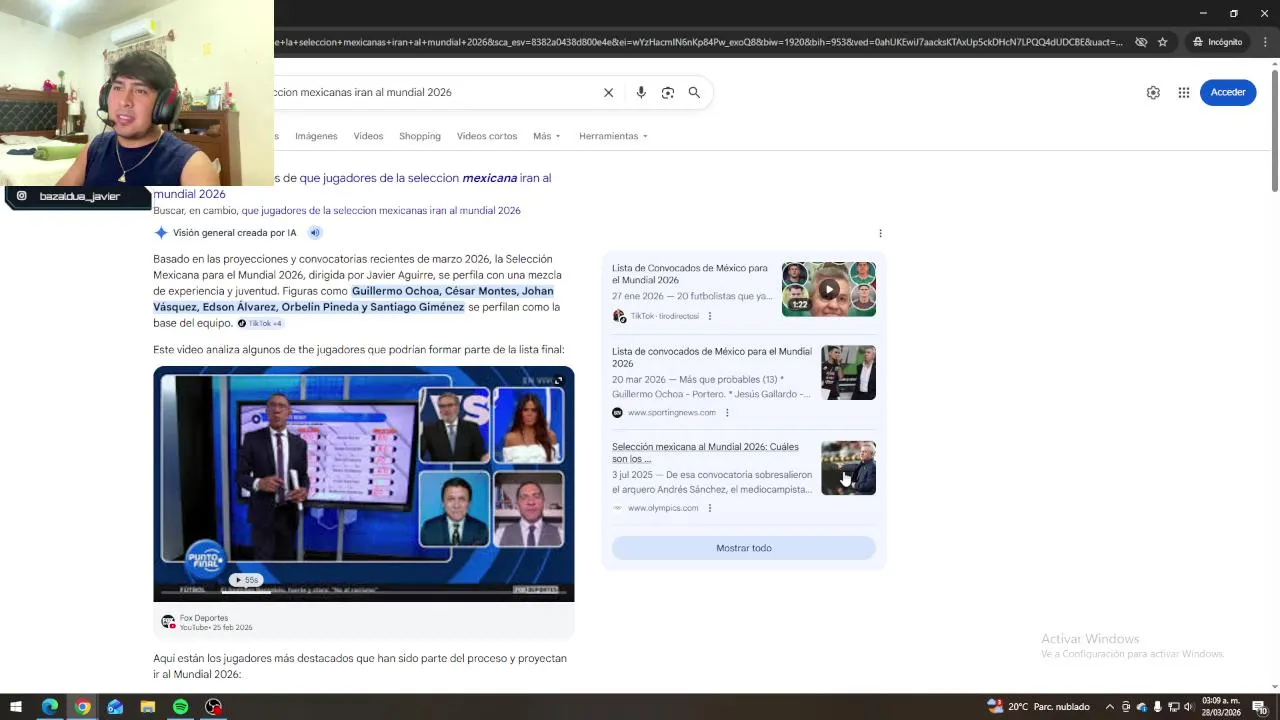Open 'Selección mexicana al Mundial 2026: Cuáles son los' link
Screen dimensions: 1280x720
705,453
